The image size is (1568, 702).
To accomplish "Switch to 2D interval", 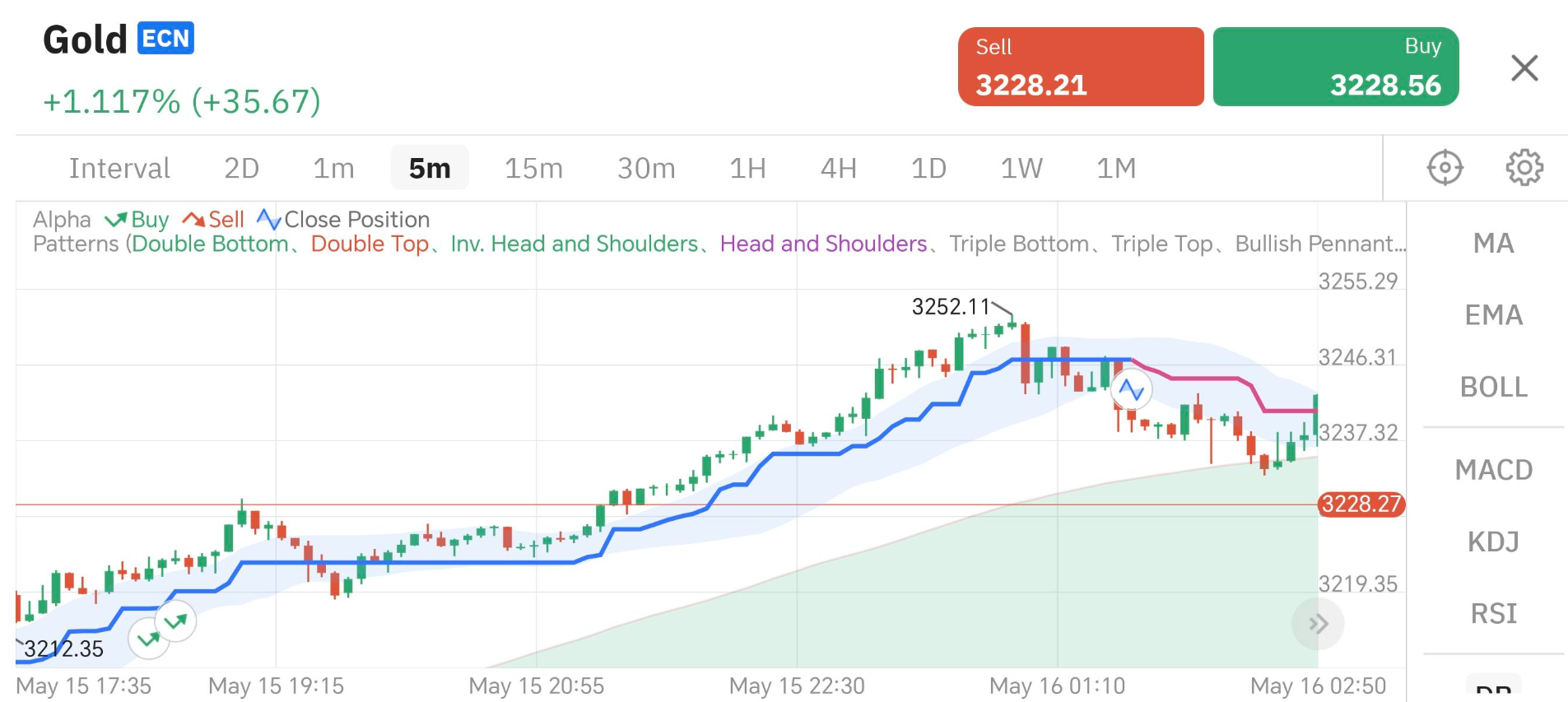I will [241, 168].
